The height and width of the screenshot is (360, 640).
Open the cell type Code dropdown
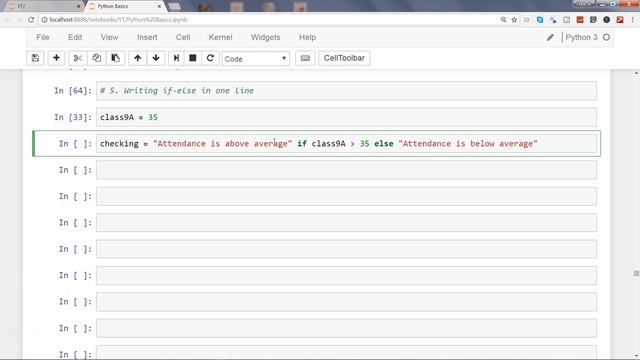coord(256,58)
